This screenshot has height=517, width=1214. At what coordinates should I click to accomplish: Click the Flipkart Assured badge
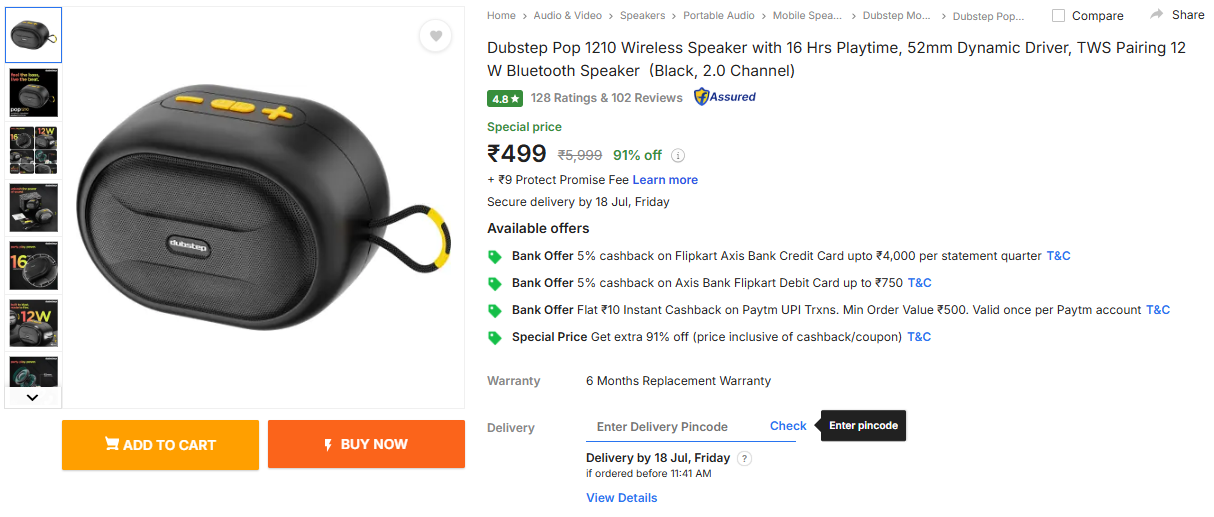(x=725, y=97)
